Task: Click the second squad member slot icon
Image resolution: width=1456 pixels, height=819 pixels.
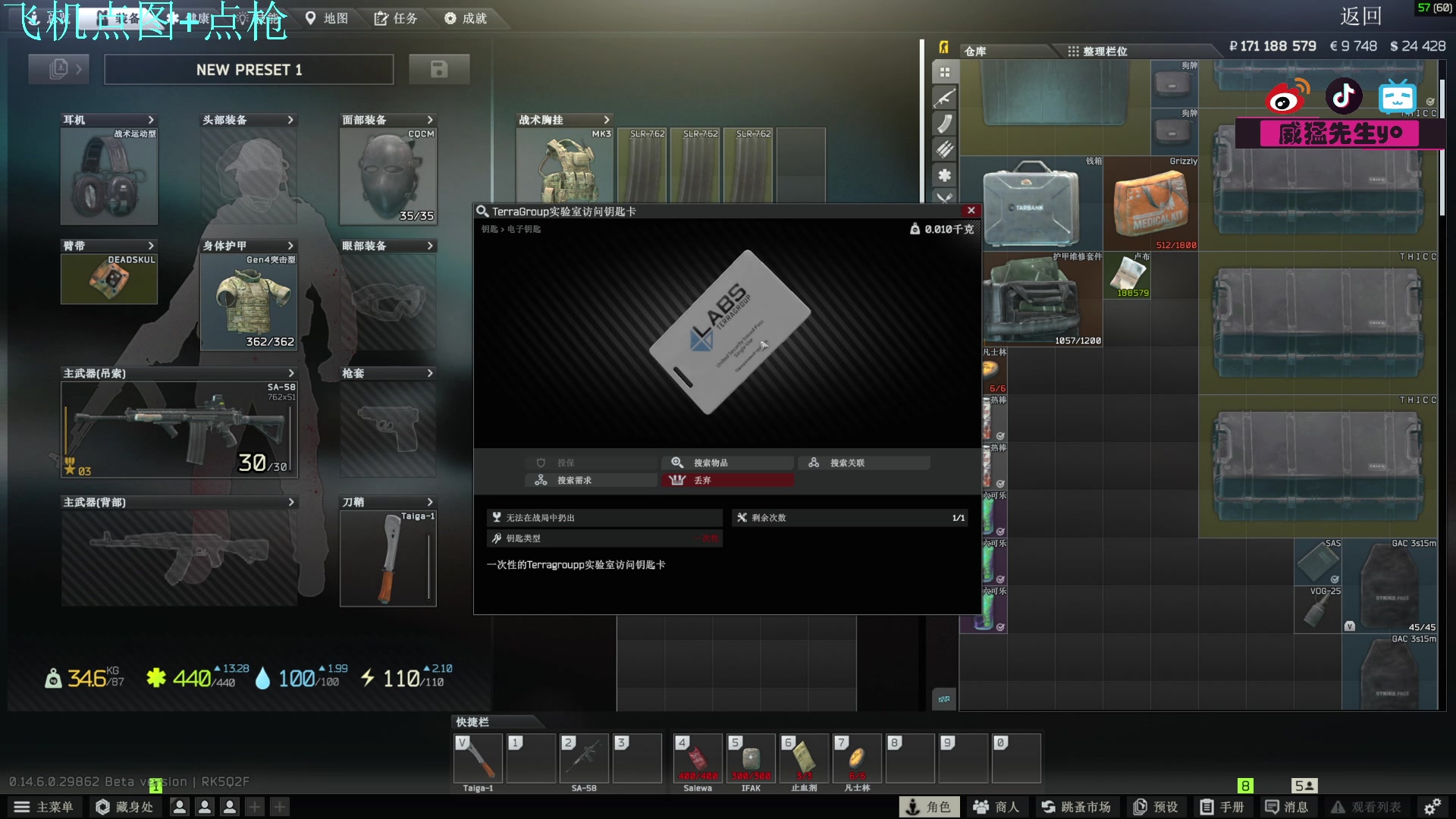Action: [x=205, y=807]
